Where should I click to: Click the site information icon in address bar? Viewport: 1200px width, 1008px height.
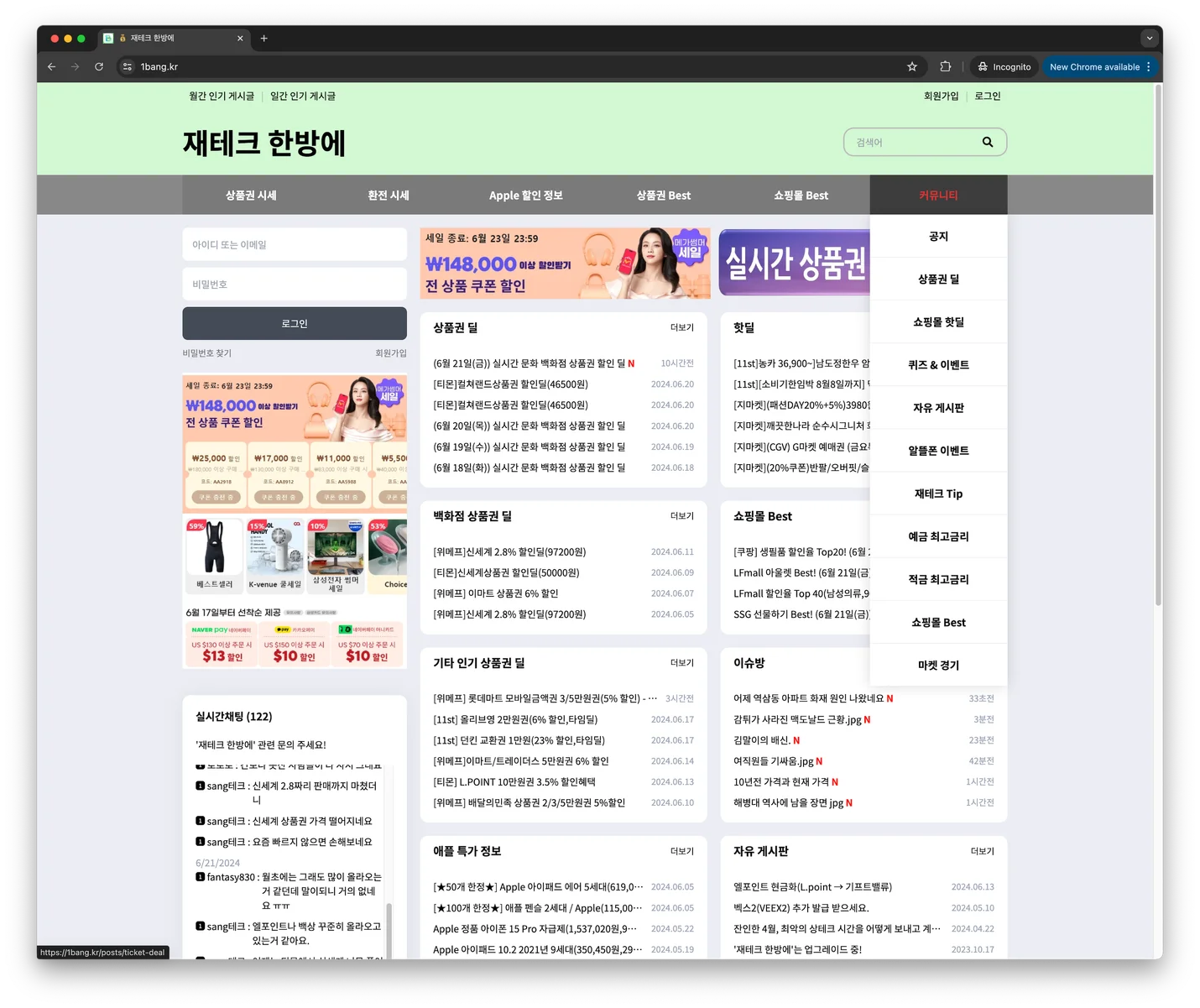(128, 66)
